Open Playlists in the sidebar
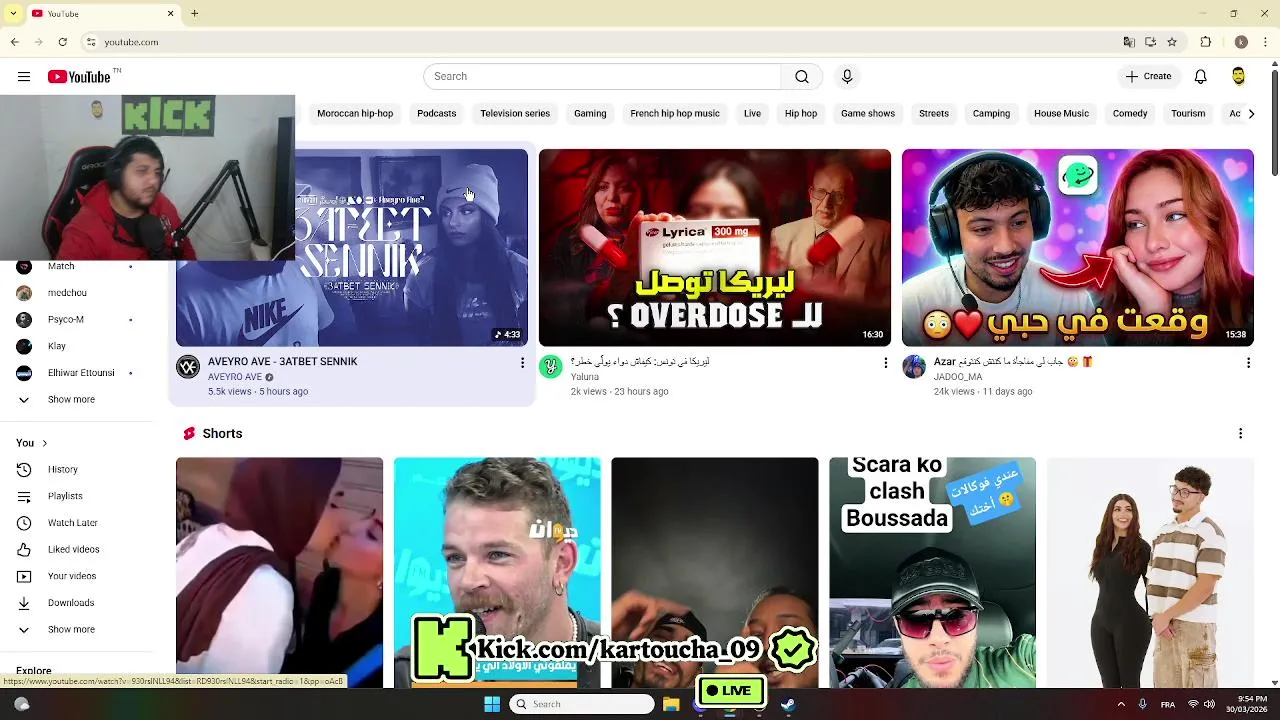This screenshot has width=1280, height=720. click(x=65, y=496)
